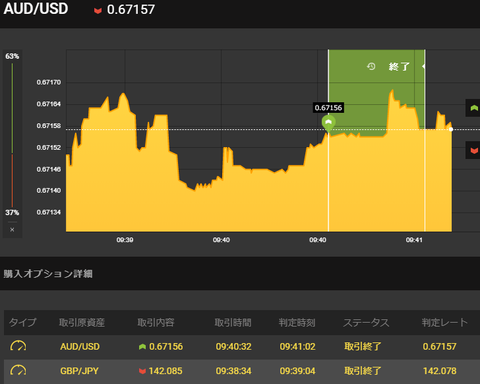Click the history clock icon beside 終了
The height and width of the screenshot is (384, 480).
(x=371, y=66)
